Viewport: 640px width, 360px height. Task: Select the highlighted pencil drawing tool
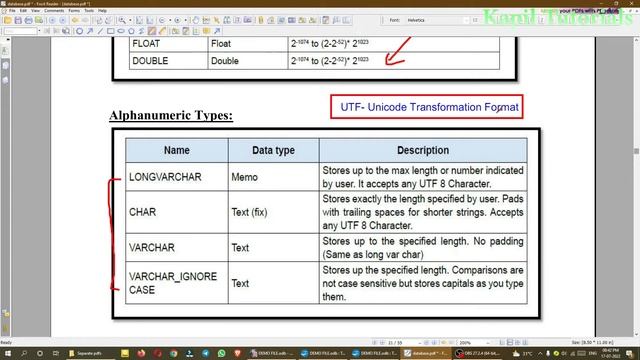[152, 31]
